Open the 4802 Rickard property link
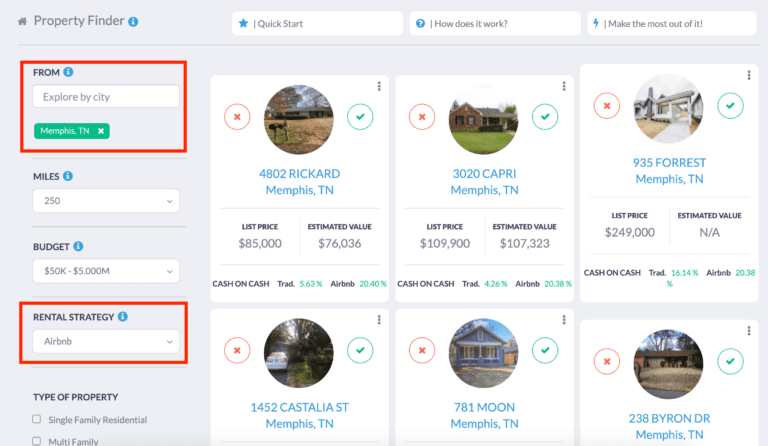 299,174
